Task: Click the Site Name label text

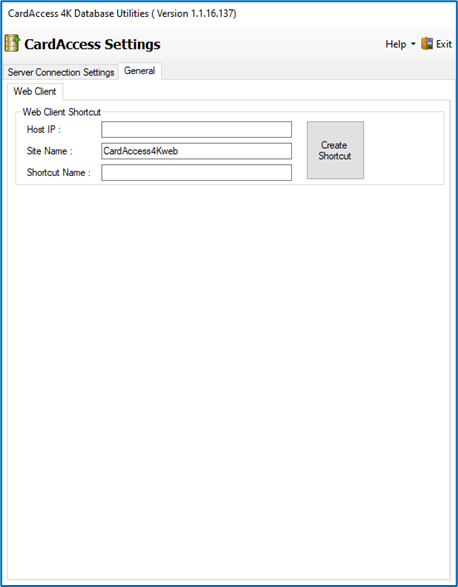Action: pyautogui.click(x=49, y=151)
